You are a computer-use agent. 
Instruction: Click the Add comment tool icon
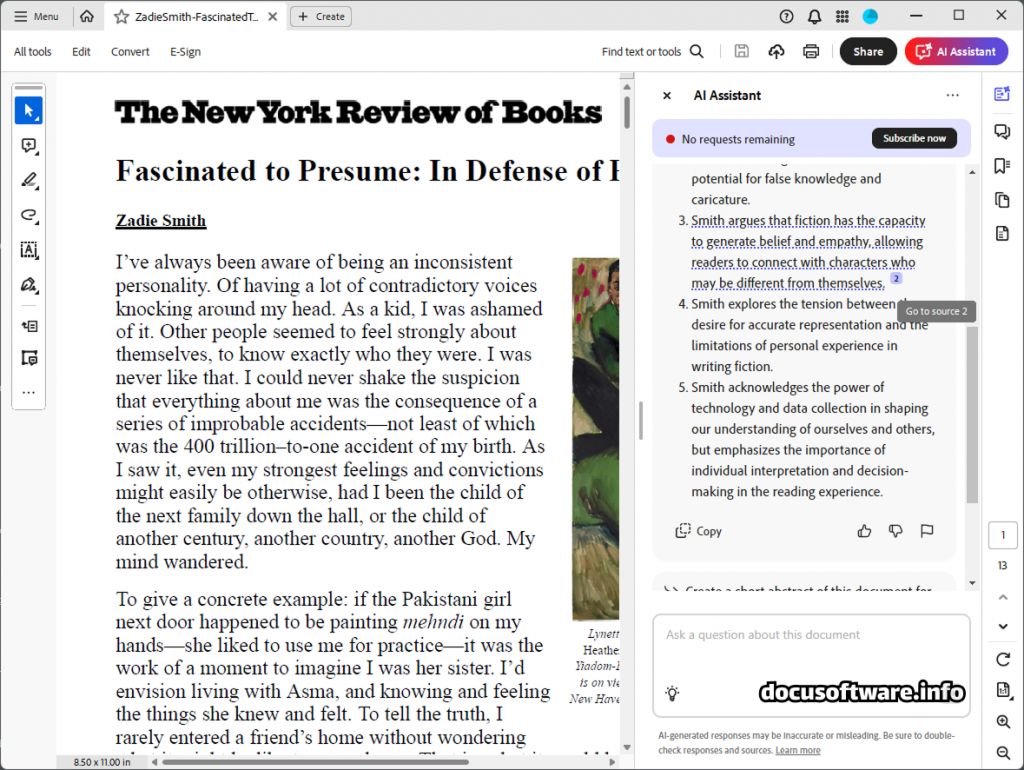(28, 146)
